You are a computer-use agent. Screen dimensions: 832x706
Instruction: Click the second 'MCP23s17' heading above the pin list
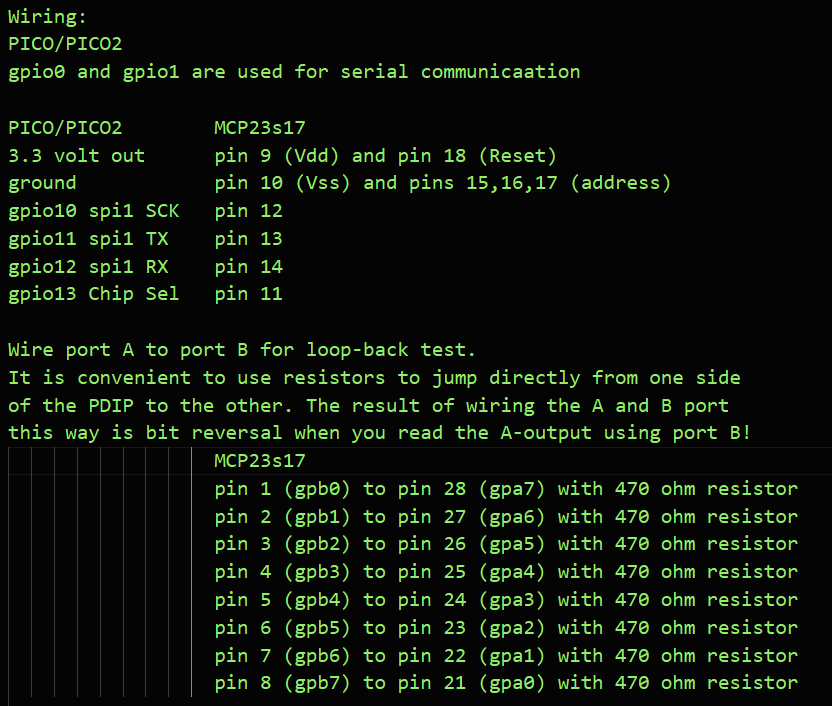click(259, 460)
